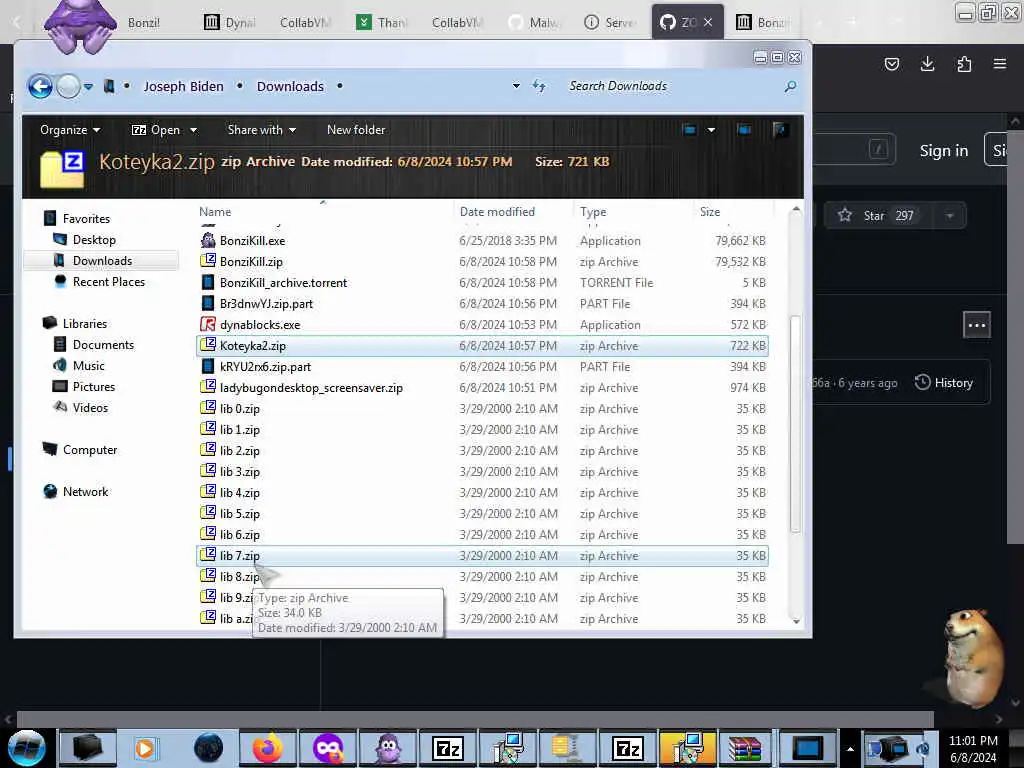Select BonziKill_archive.torrent file
Image resolution: width=1024 pixels, height=768 pixels.
tap(283, 282)
